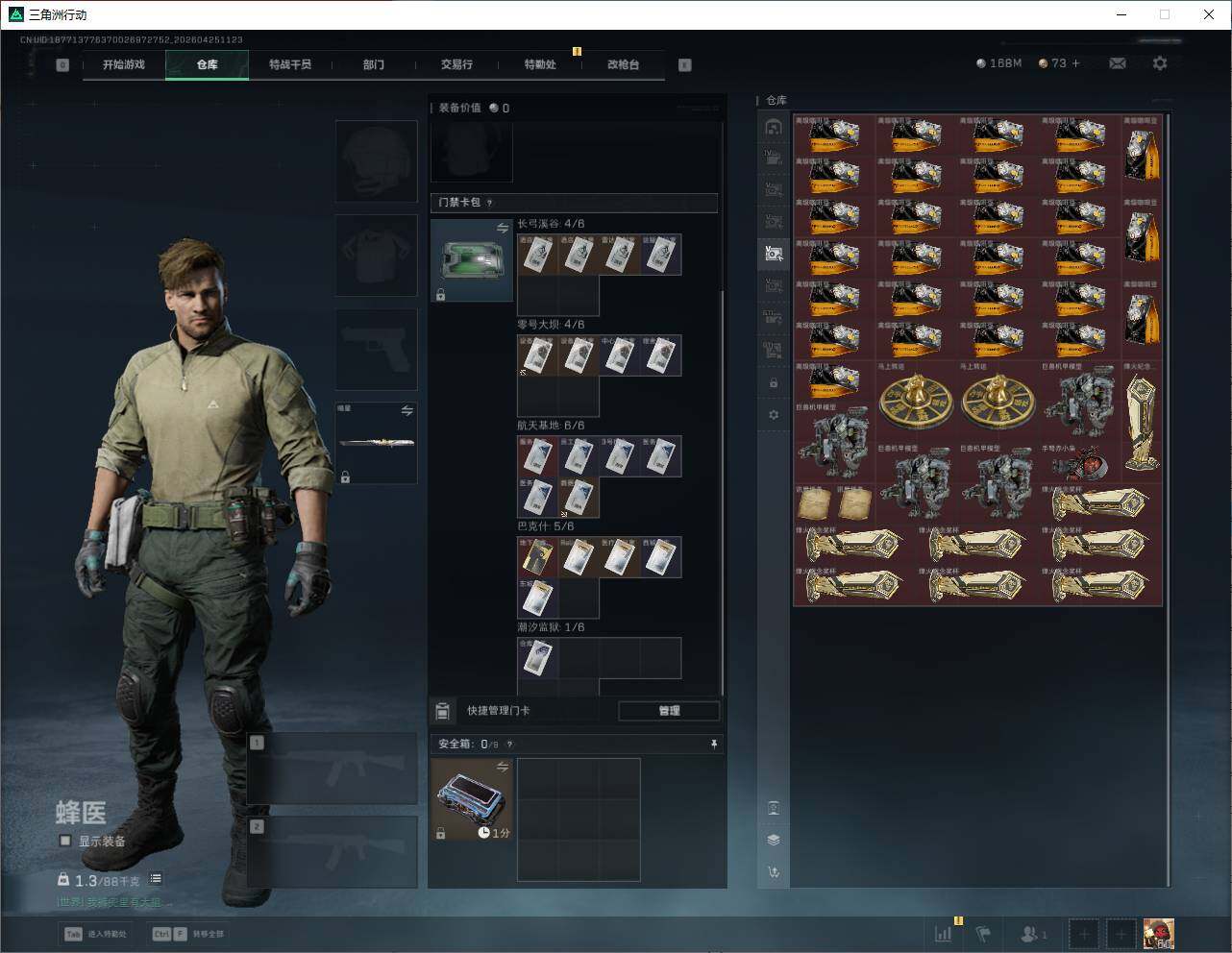Click the stacked layers icon below stash sidebar
This screenshot has width=1232, height=953.
774,840
